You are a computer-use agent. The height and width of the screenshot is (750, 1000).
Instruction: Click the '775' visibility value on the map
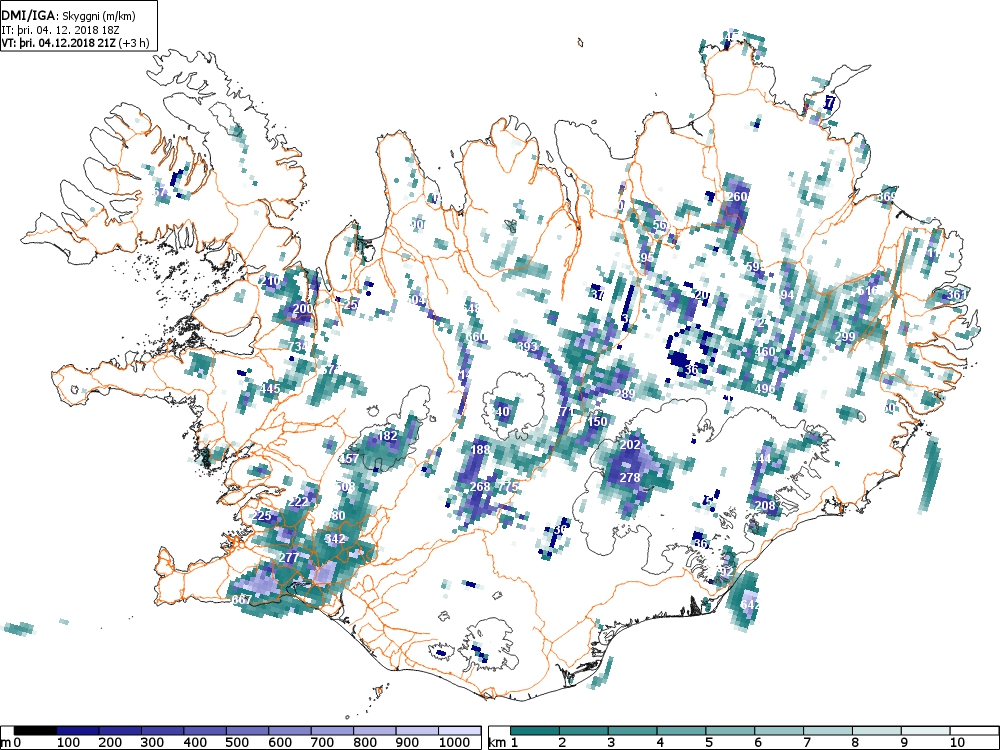508,487
